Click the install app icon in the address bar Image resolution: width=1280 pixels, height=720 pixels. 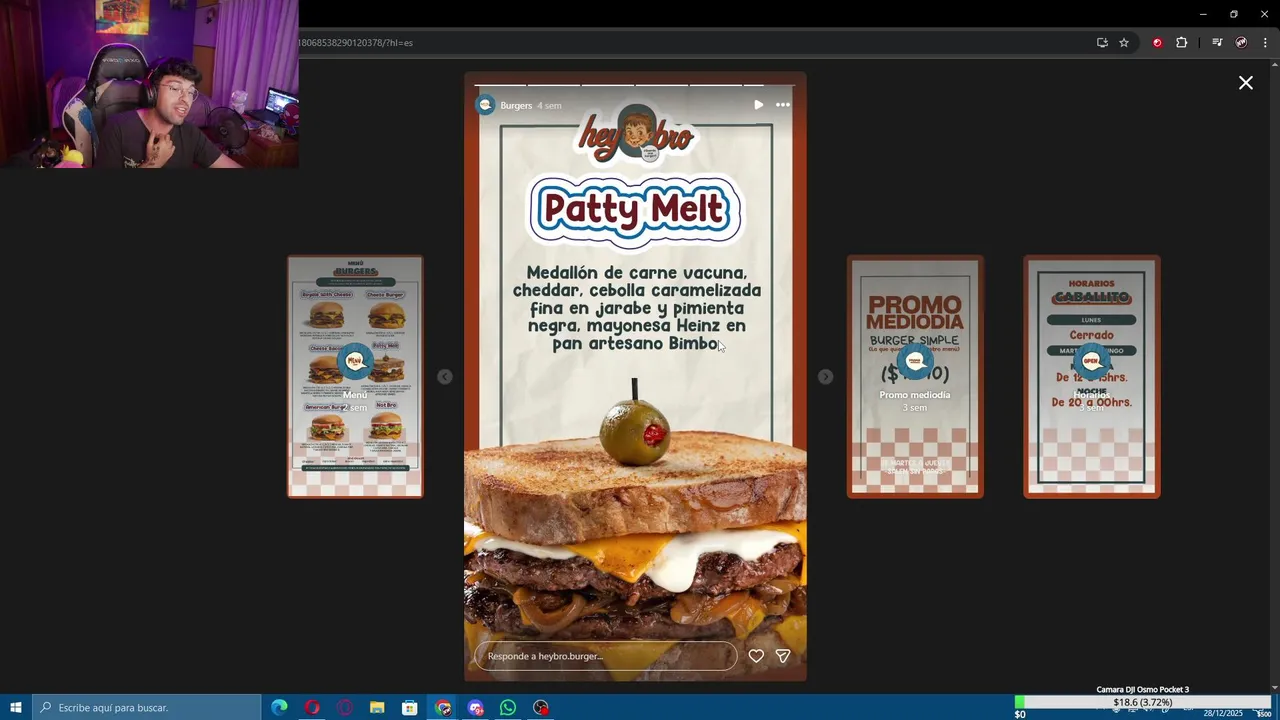tap(1102, 43)
